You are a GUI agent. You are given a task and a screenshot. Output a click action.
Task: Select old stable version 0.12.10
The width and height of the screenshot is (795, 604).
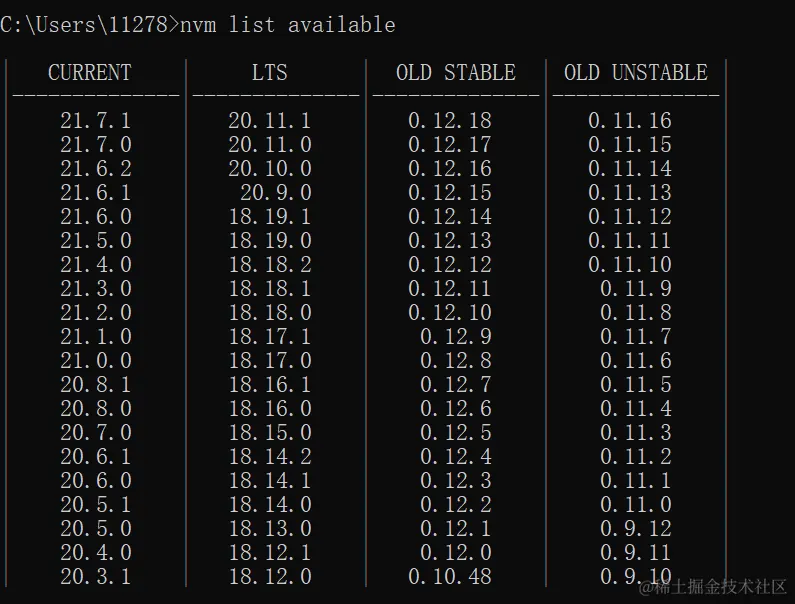(450, 312)
